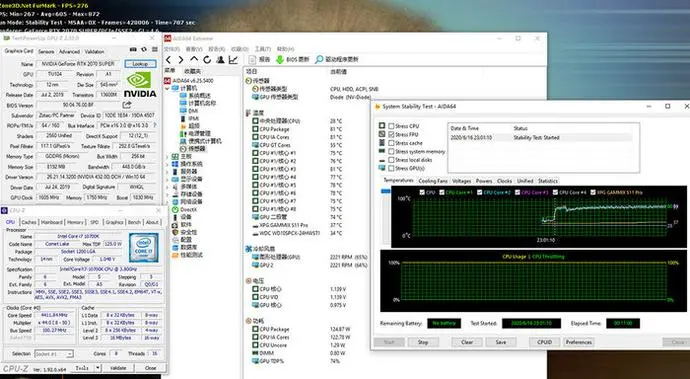
Task: Expand the operating system node in AIDA64 tree
Action: tap(167, 164)
